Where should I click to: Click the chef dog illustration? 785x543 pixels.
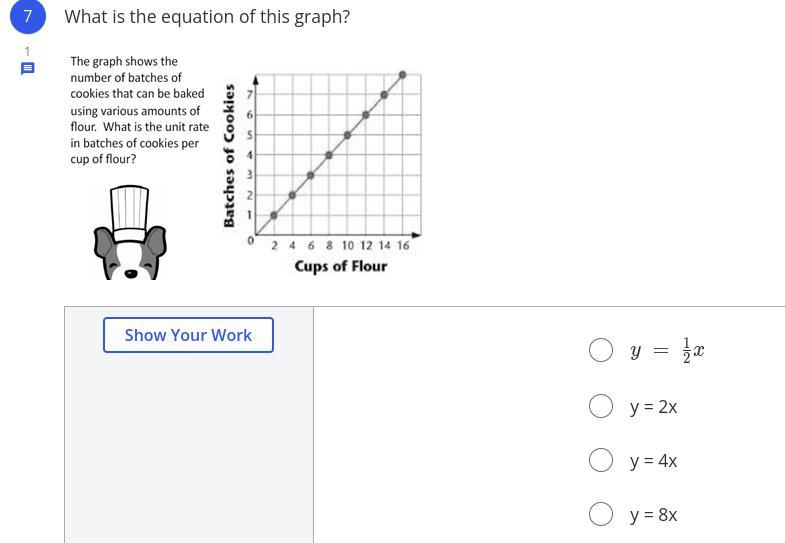tap(130, 232)
